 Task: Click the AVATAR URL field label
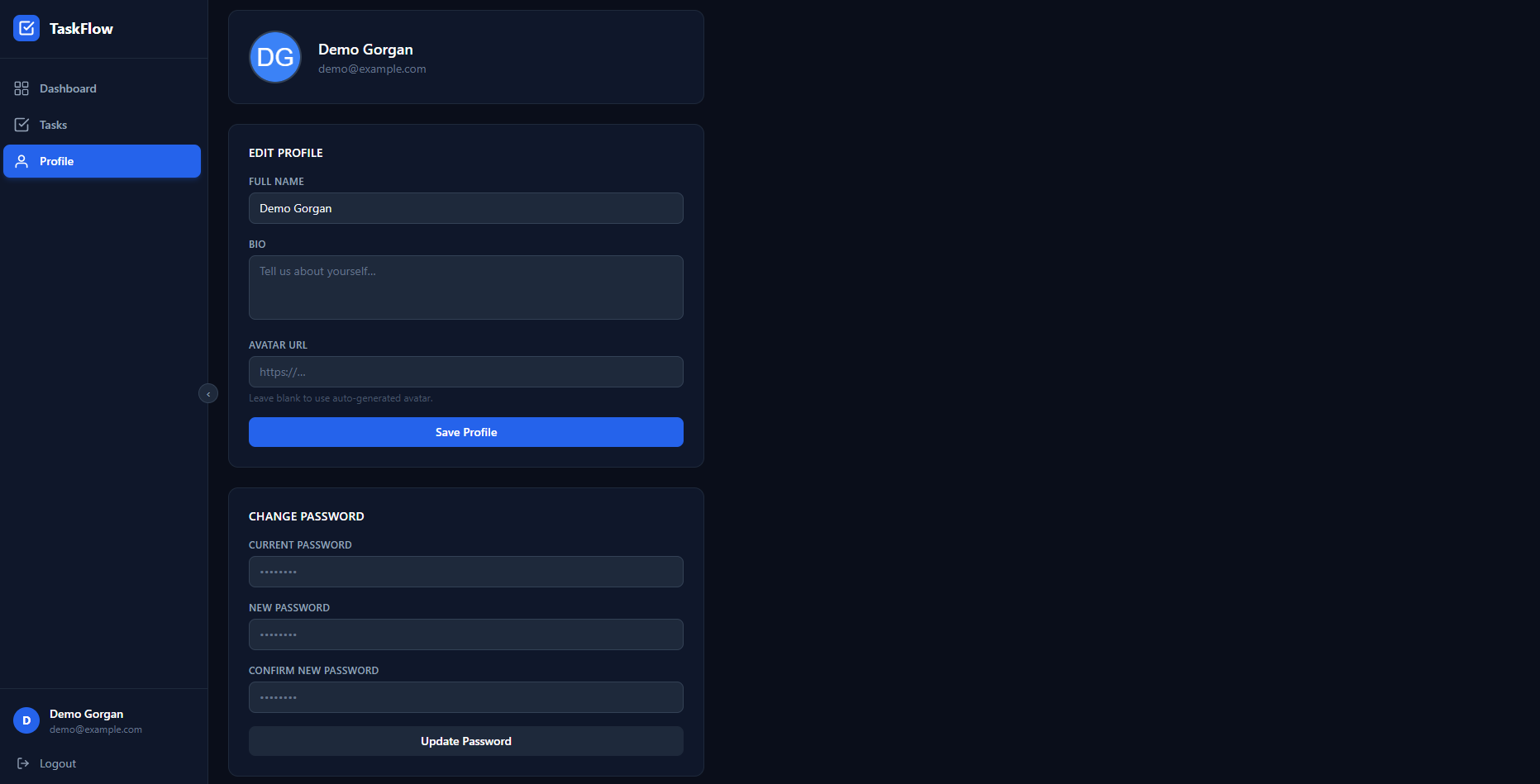pyautogui.click(x=278, y=345)
